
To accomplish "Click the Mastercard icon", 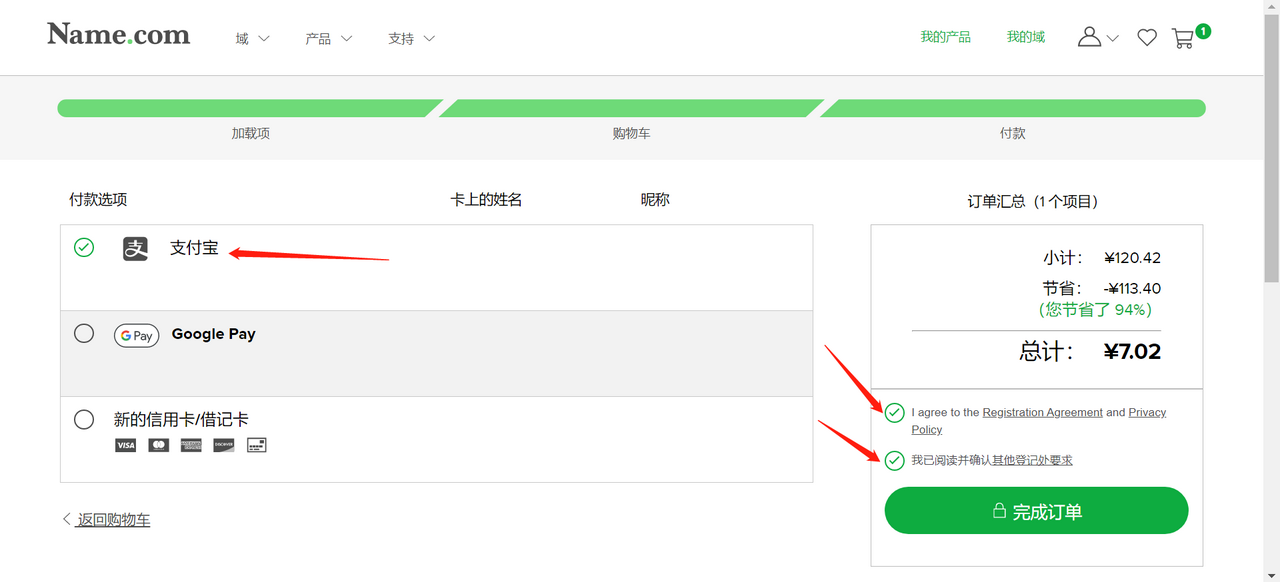I will [158, 445].
